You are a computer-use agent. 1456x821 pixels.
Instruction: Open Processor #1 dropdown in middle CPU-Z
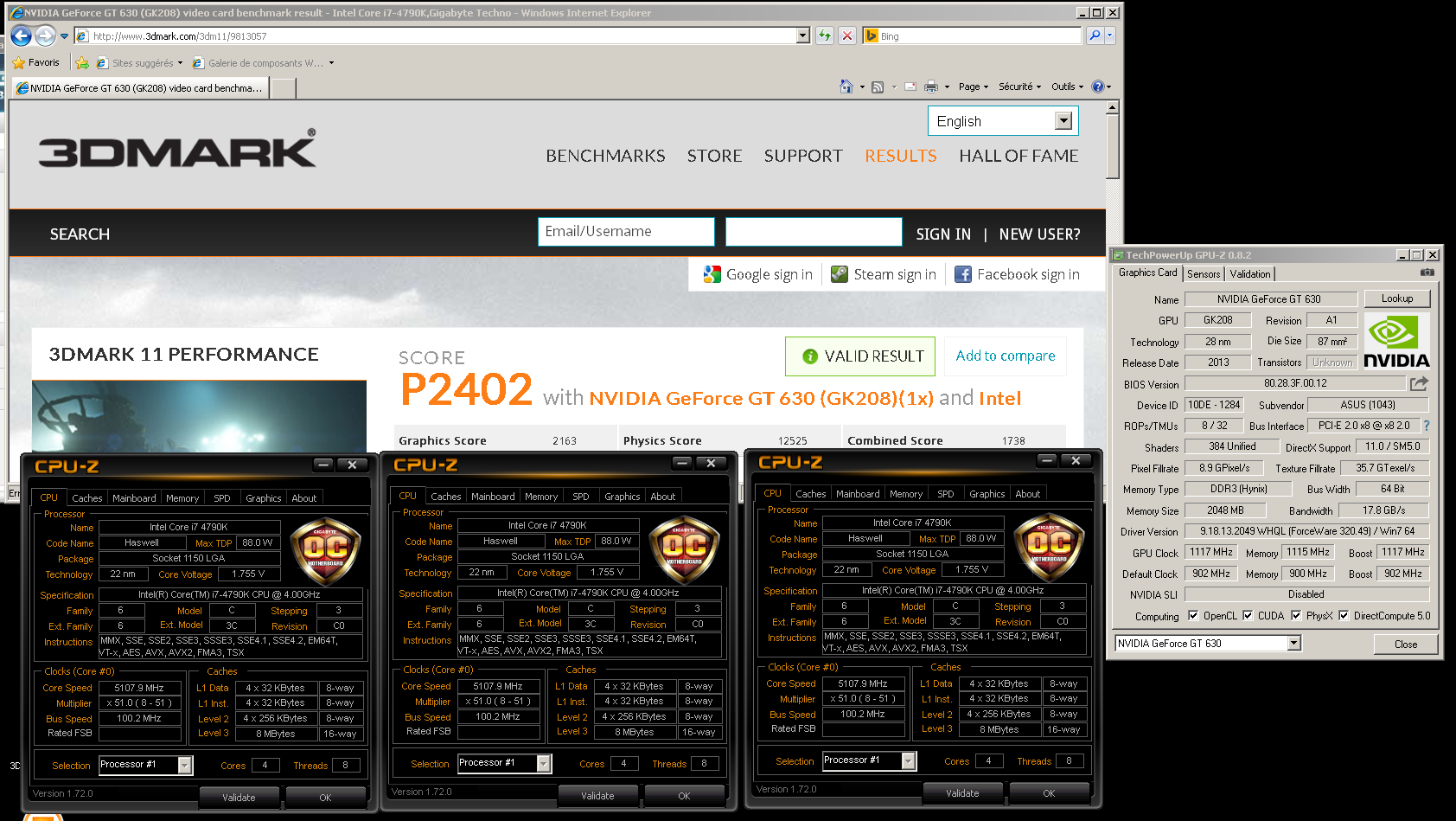pyautogui.click(x=543, y=763)
